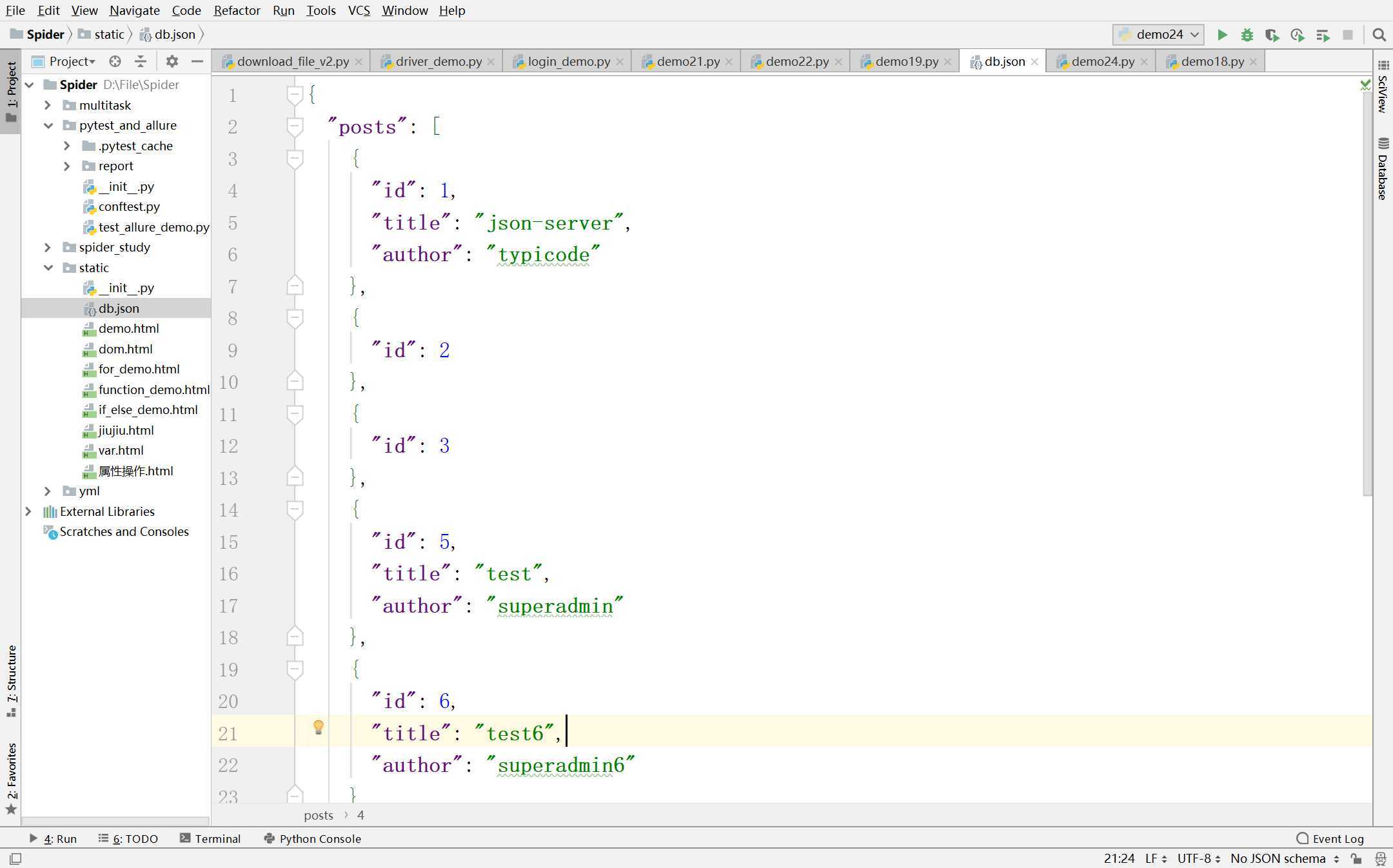The height and width of the screenshot is (868, 1393).
Task: Run the demo24 configuration
Action: pos(1221,35)
